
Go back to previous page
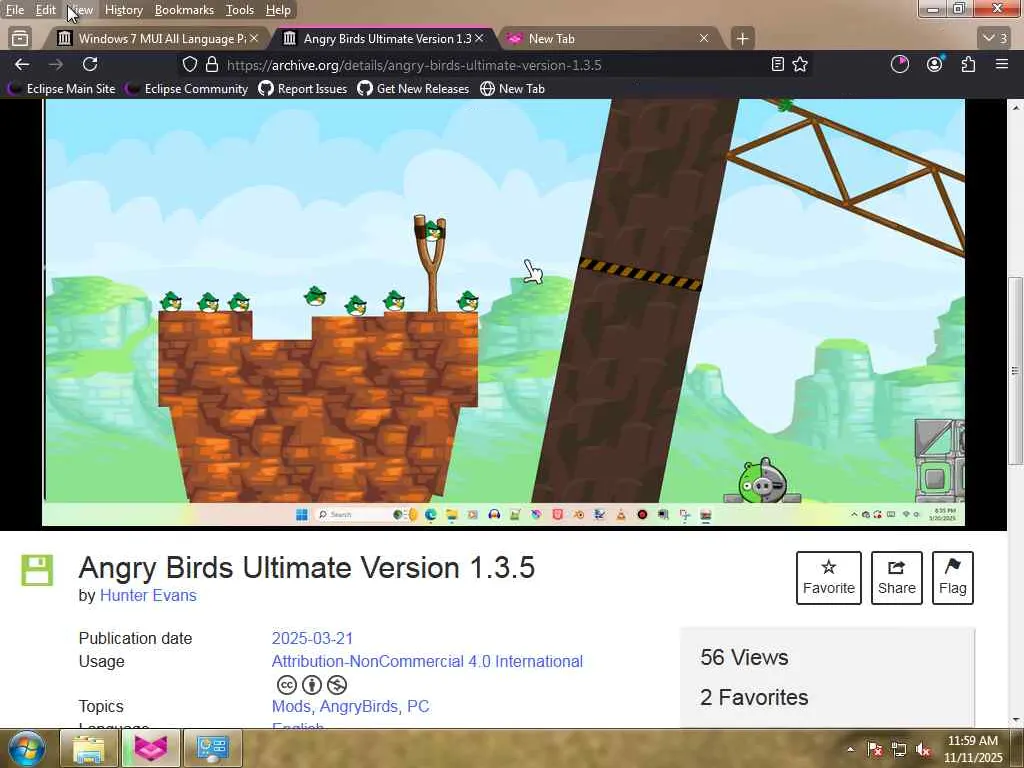(x=22, y=64)
